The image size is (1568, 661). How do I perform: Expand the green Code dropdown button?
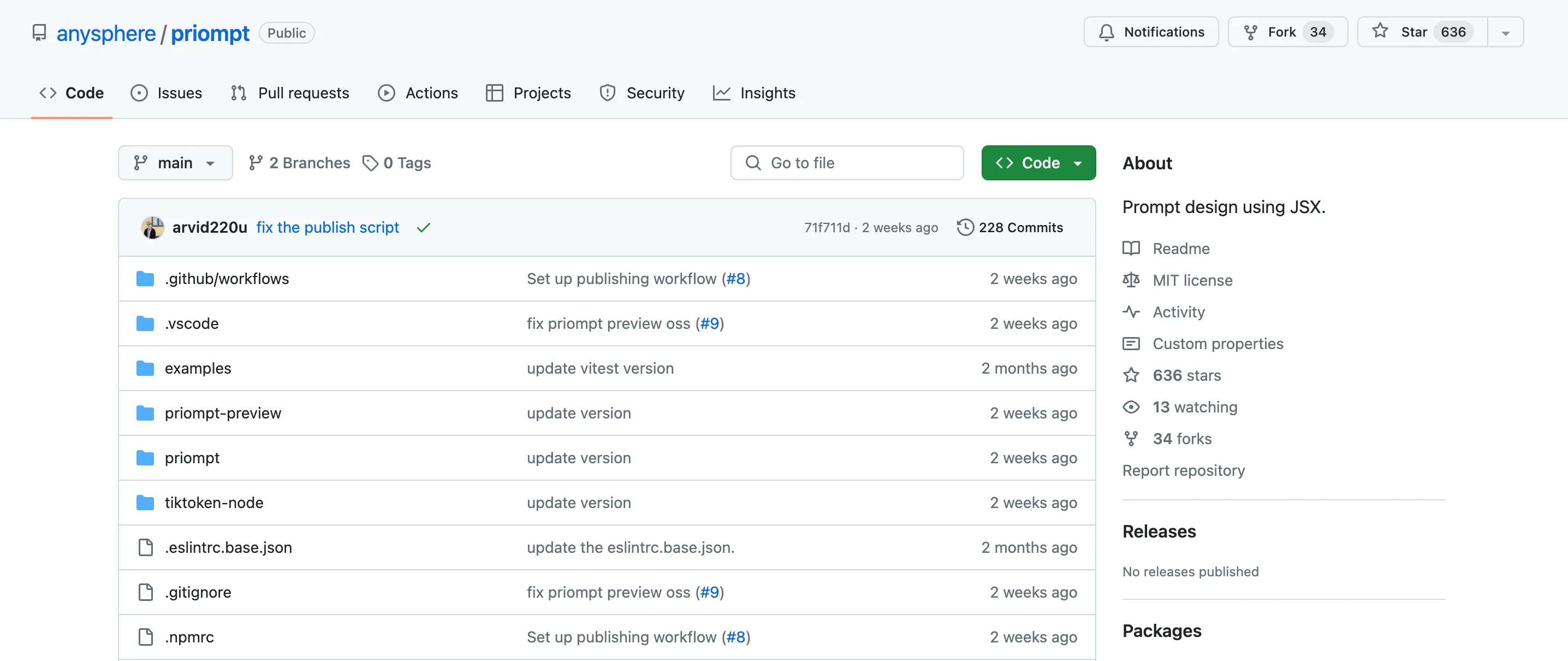coord(1038,163)
